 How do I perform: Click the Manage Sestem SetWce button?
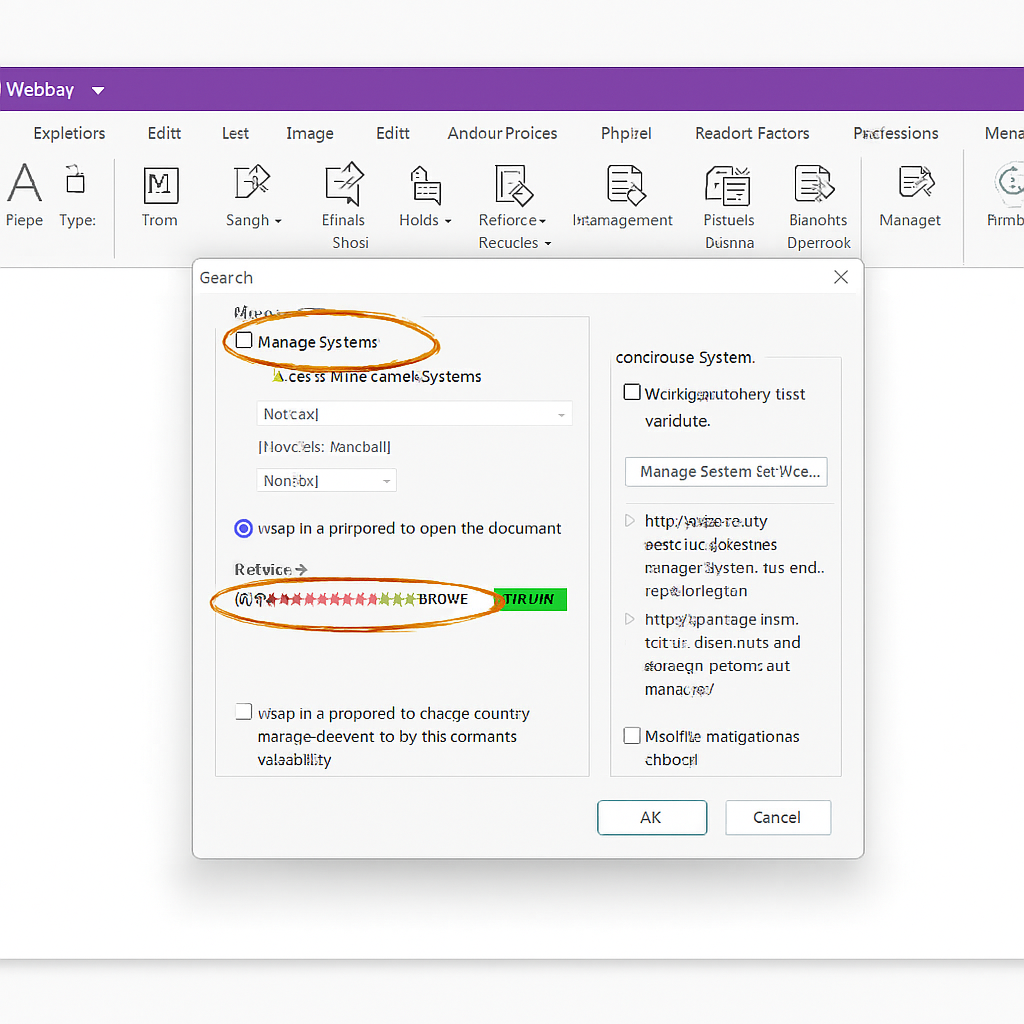(726, 471)
